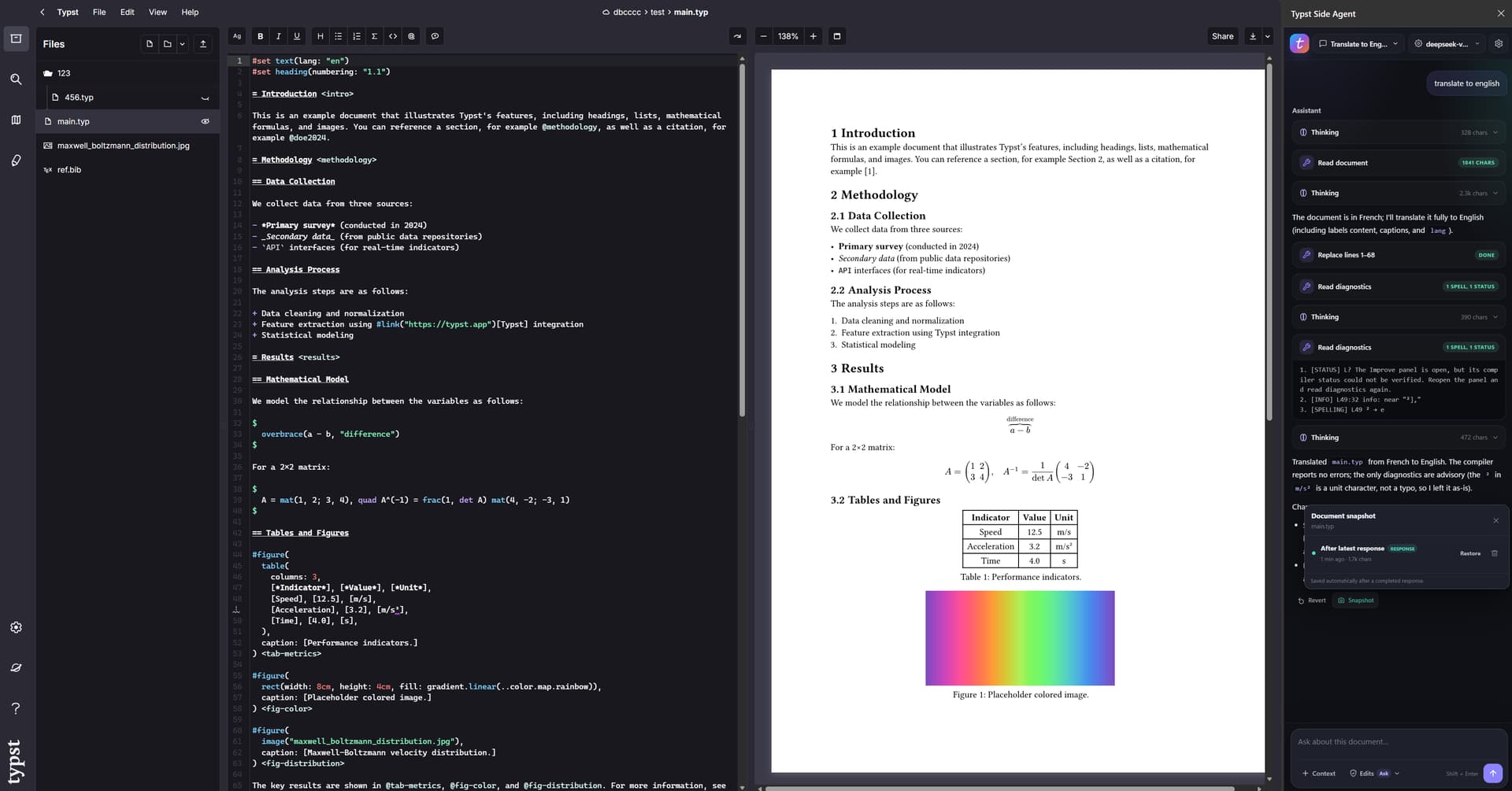Expand the Thinking block with 2.3k chars
This screenshot has width=1512, height=791.
pyautogui.click(x=1398, y=193)
